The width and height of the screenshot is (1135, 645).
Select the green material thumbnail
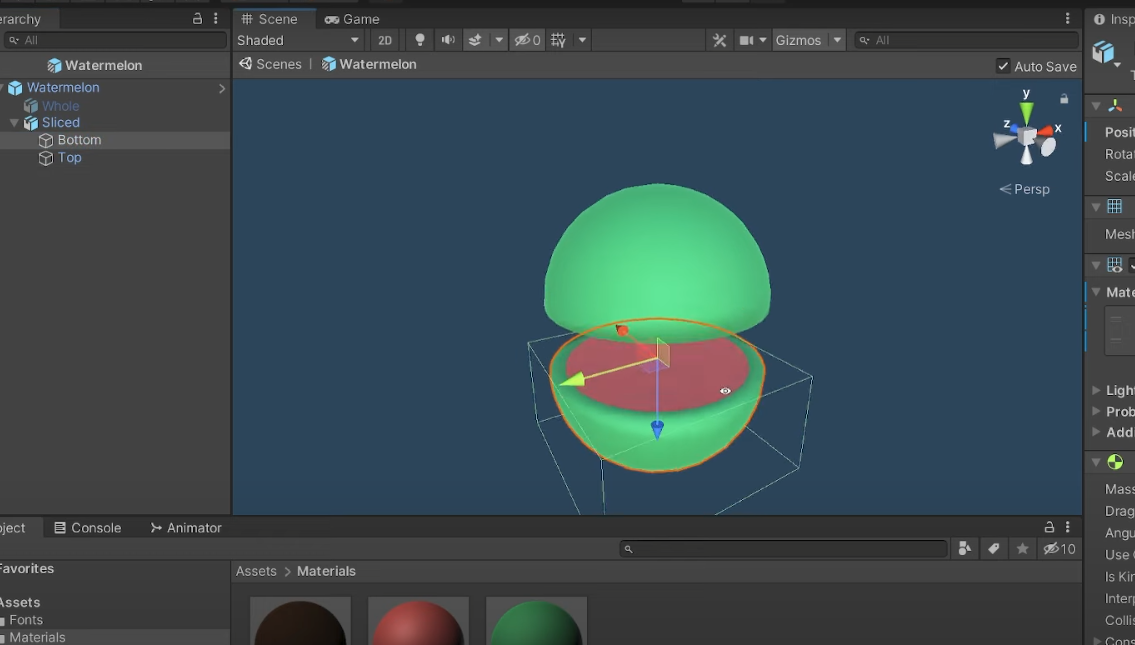[x=536, y=621]
